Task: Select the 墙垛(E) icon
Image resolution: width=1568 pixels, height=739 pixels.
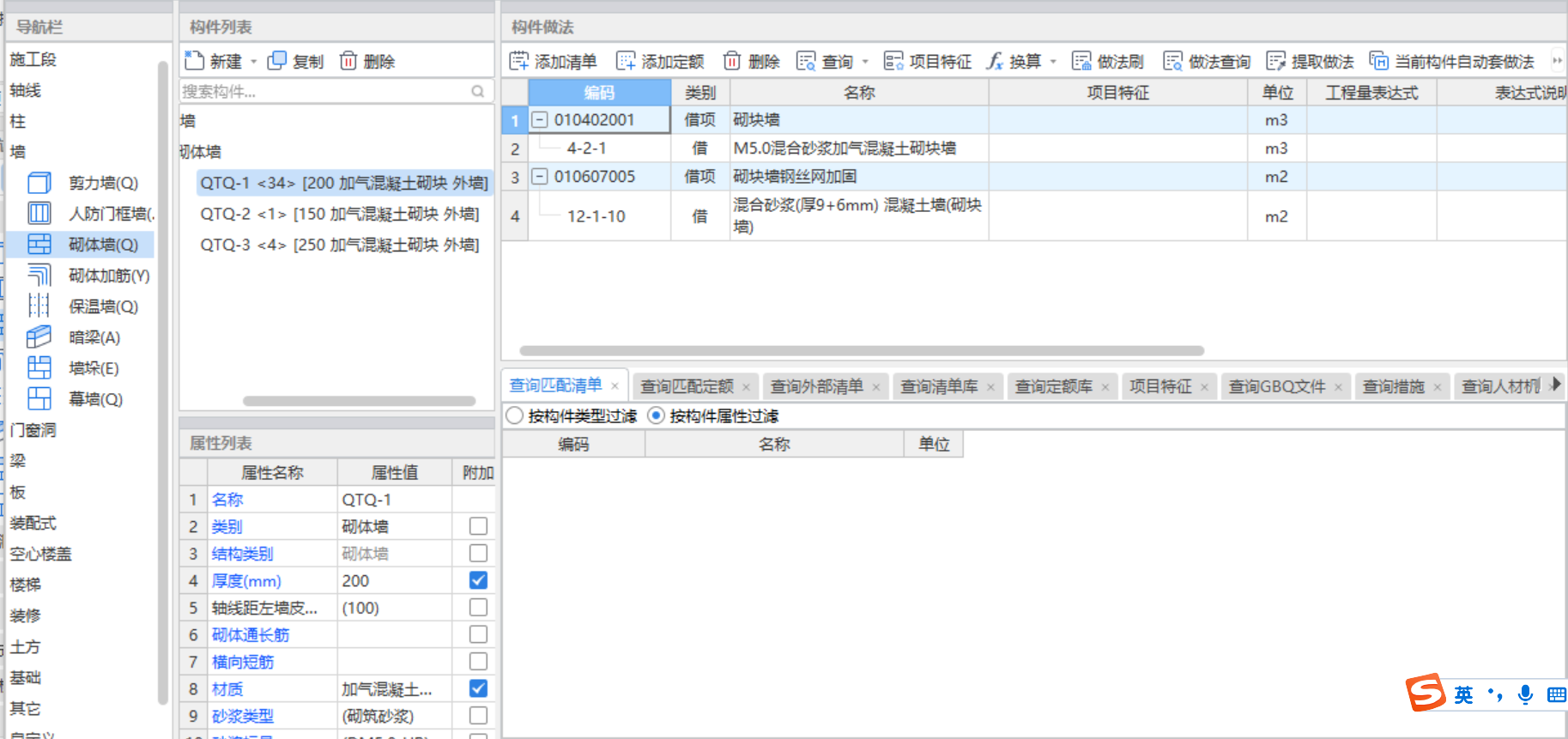Action: click(39, 368)
